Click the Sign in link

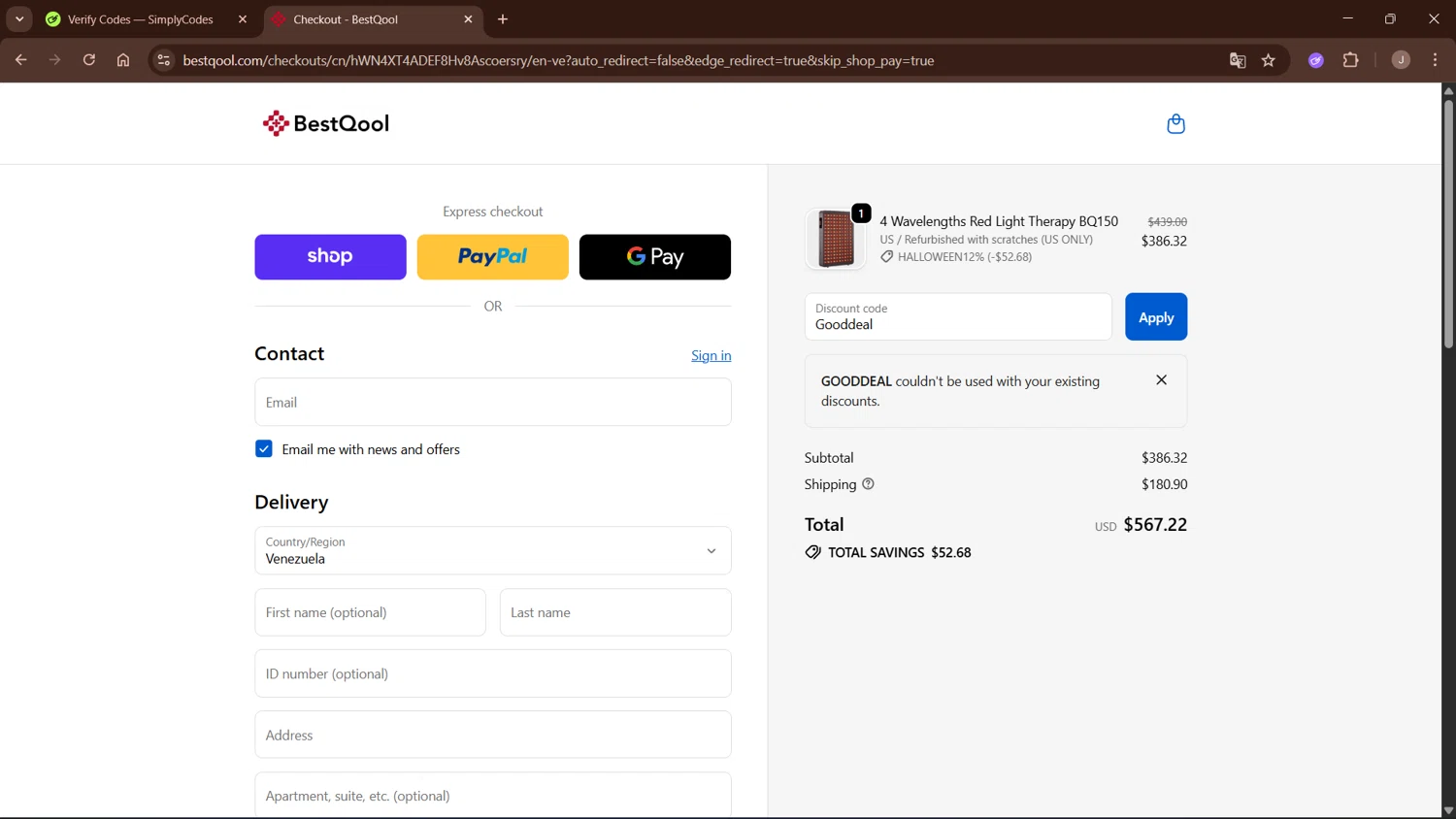coord(711,356)
